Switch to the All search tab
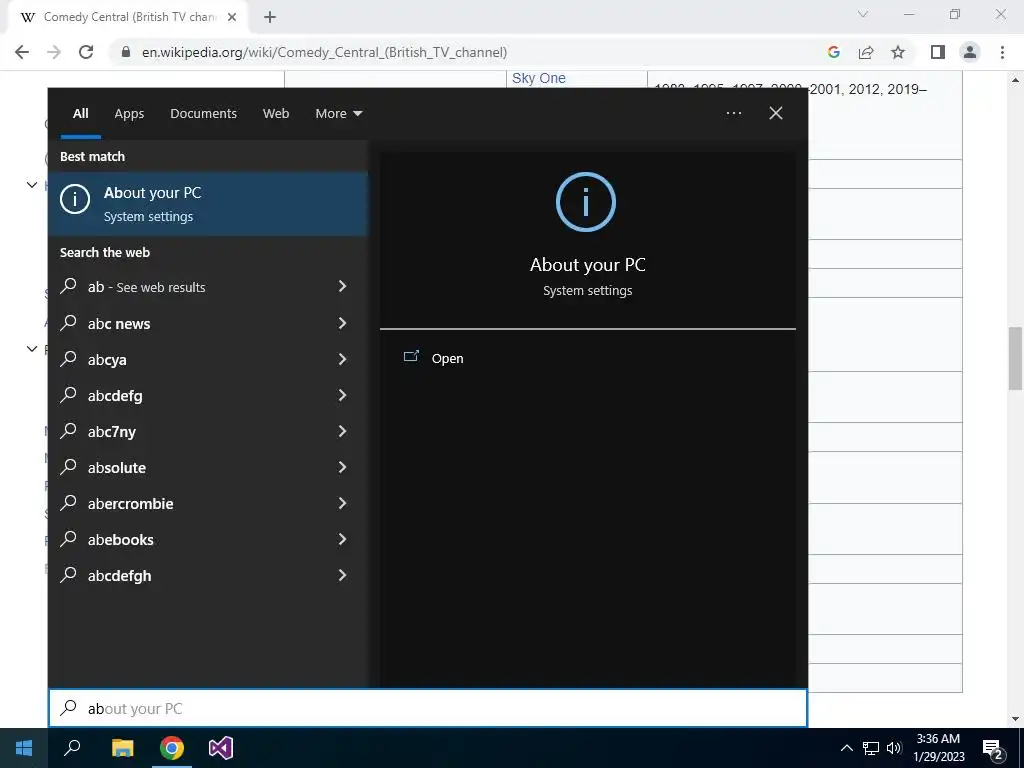The width and height of the screenshot is (1024, 768). click(80, 114)
